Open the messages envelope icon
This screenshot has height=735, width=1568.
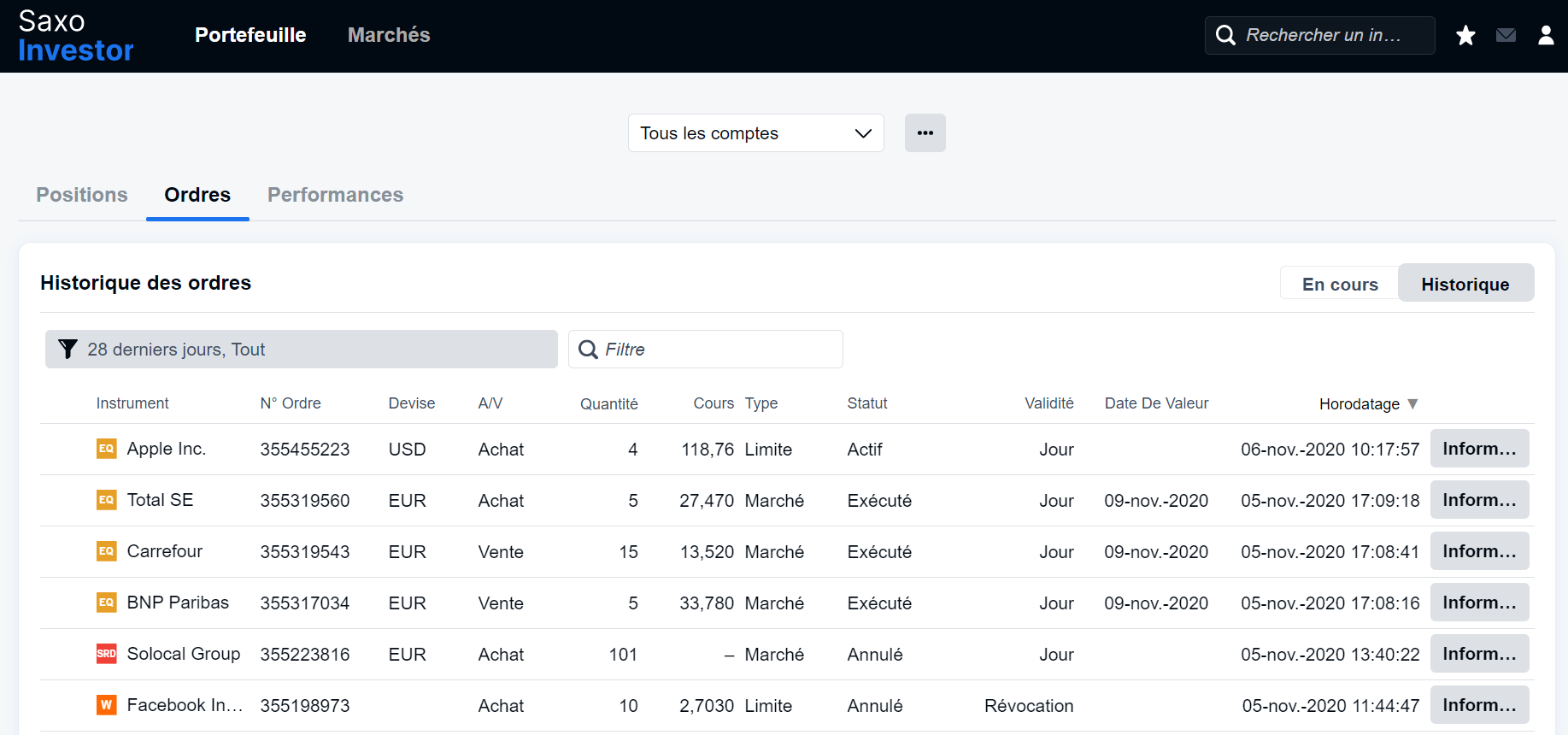click(1506, 35)
